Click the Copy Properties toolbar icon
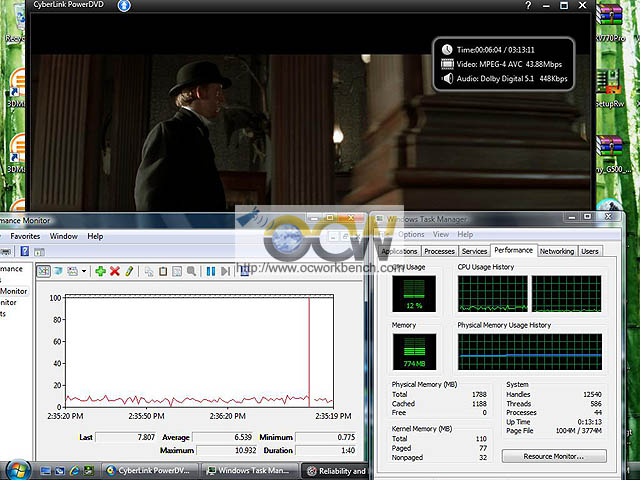The image size is (640, 480). click(149, 271)
